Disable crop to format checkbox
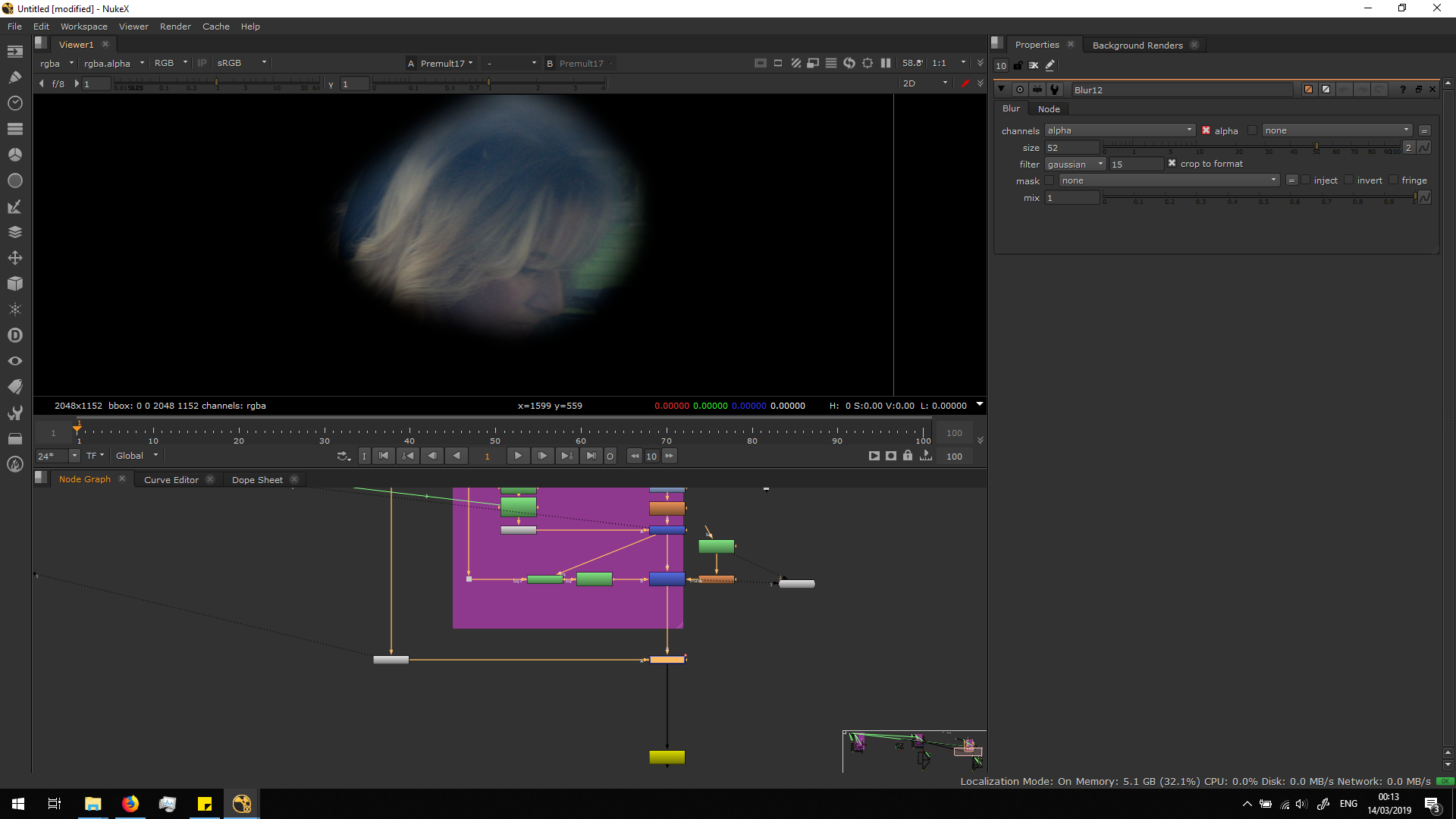 (x=1172, y=164)
